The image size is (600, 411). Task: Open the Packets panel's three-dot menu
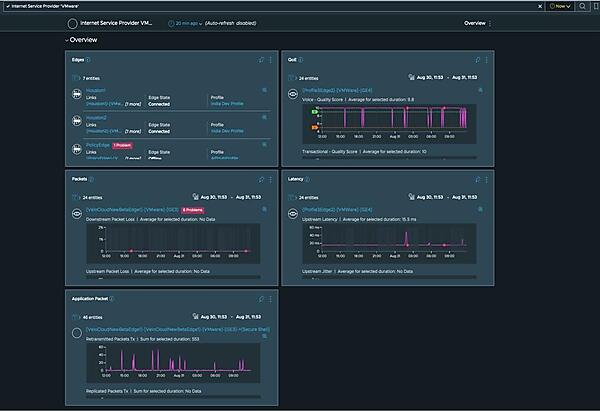tap(268, 179)
